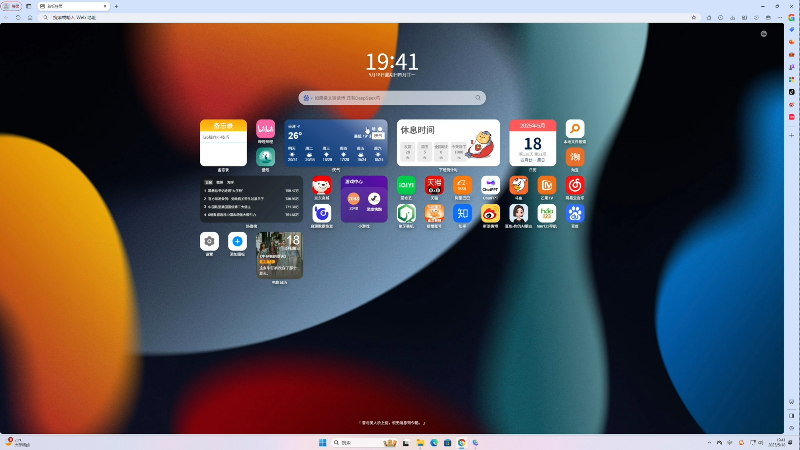
Task: Open the Windows Start menu
Action: (x=322, y=443)
